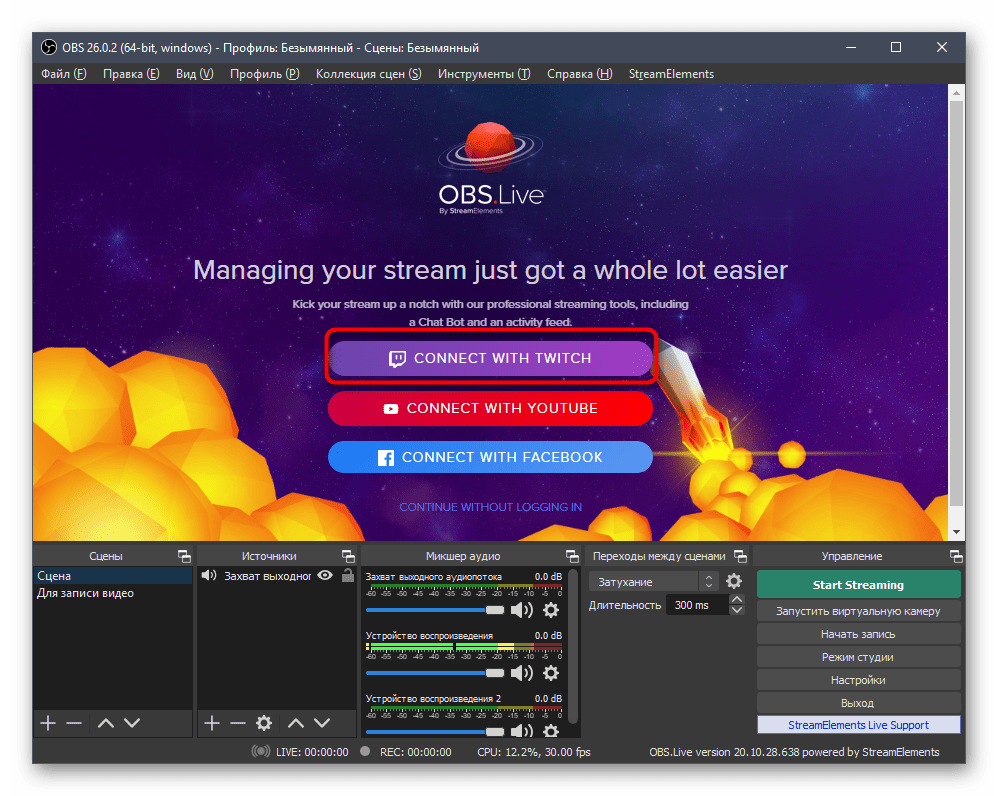Open transition properties gear beside Затухание
This screenshot has width=998, height=796.
point(734,581)
